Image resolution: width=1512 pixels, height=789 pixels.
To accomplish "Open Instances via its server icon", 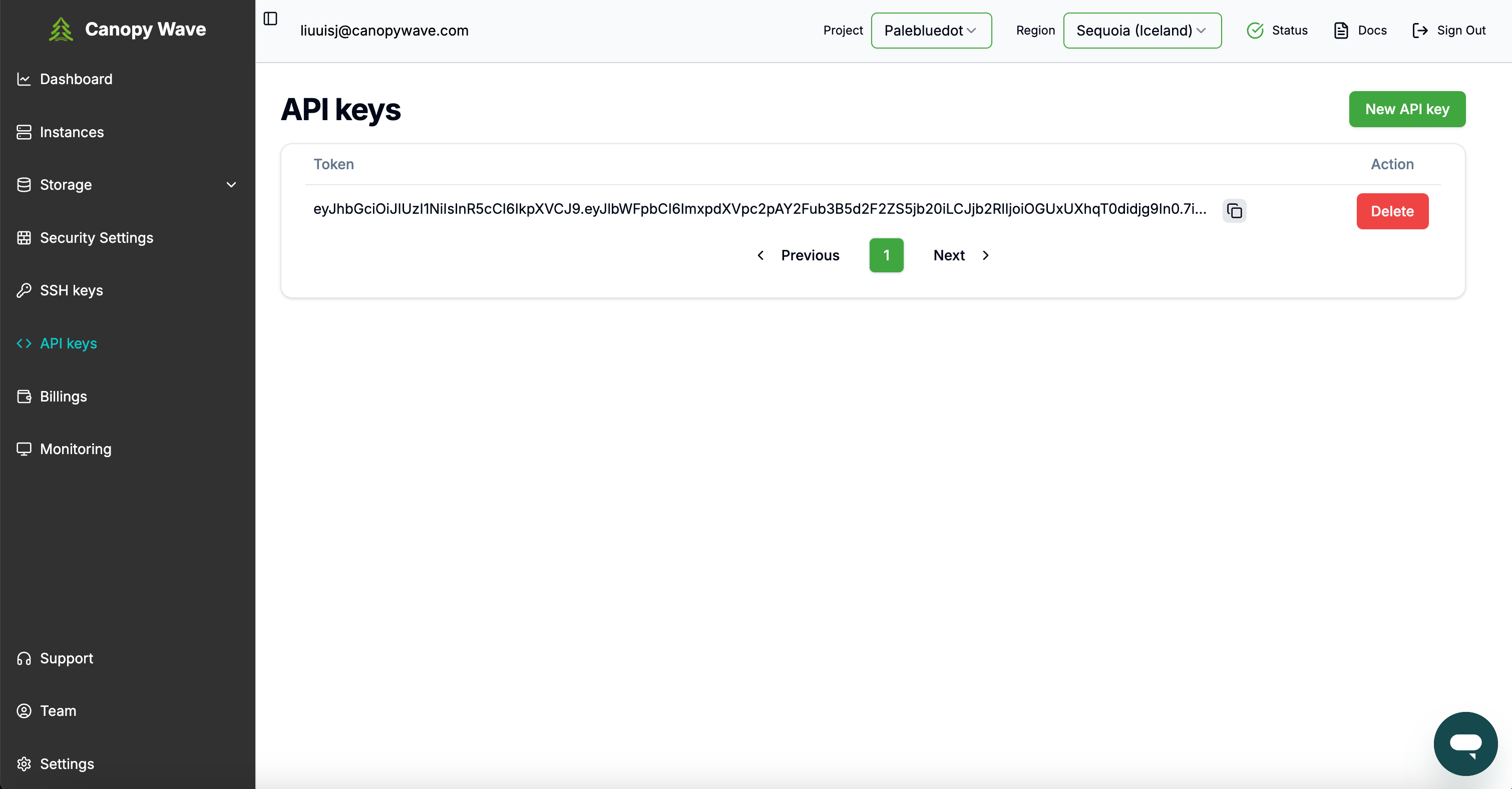I will tap(24, 132).
